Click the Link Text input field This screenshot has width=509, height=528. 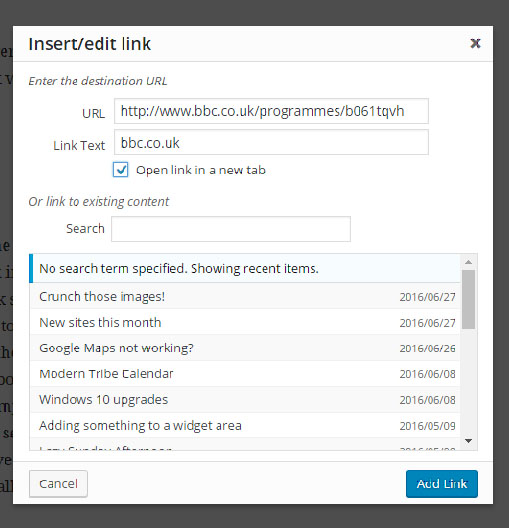271,142
